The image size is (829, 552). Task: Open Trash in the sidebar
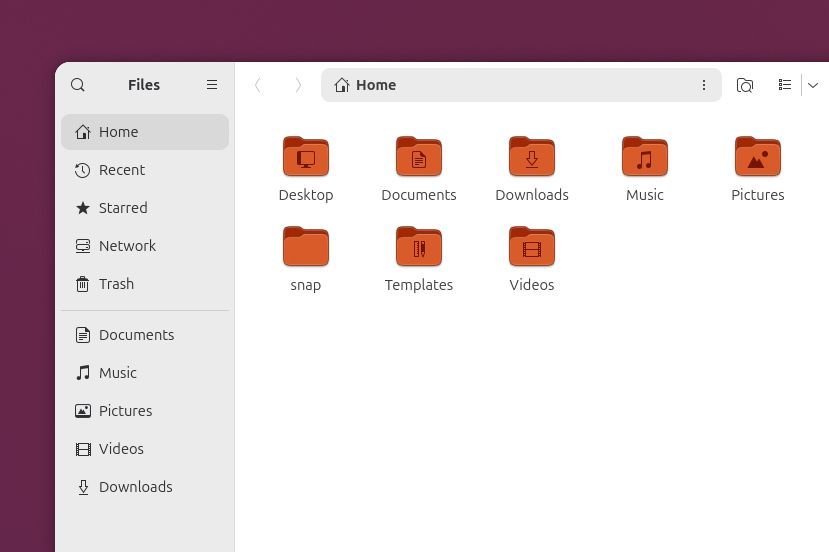[116, 284]
